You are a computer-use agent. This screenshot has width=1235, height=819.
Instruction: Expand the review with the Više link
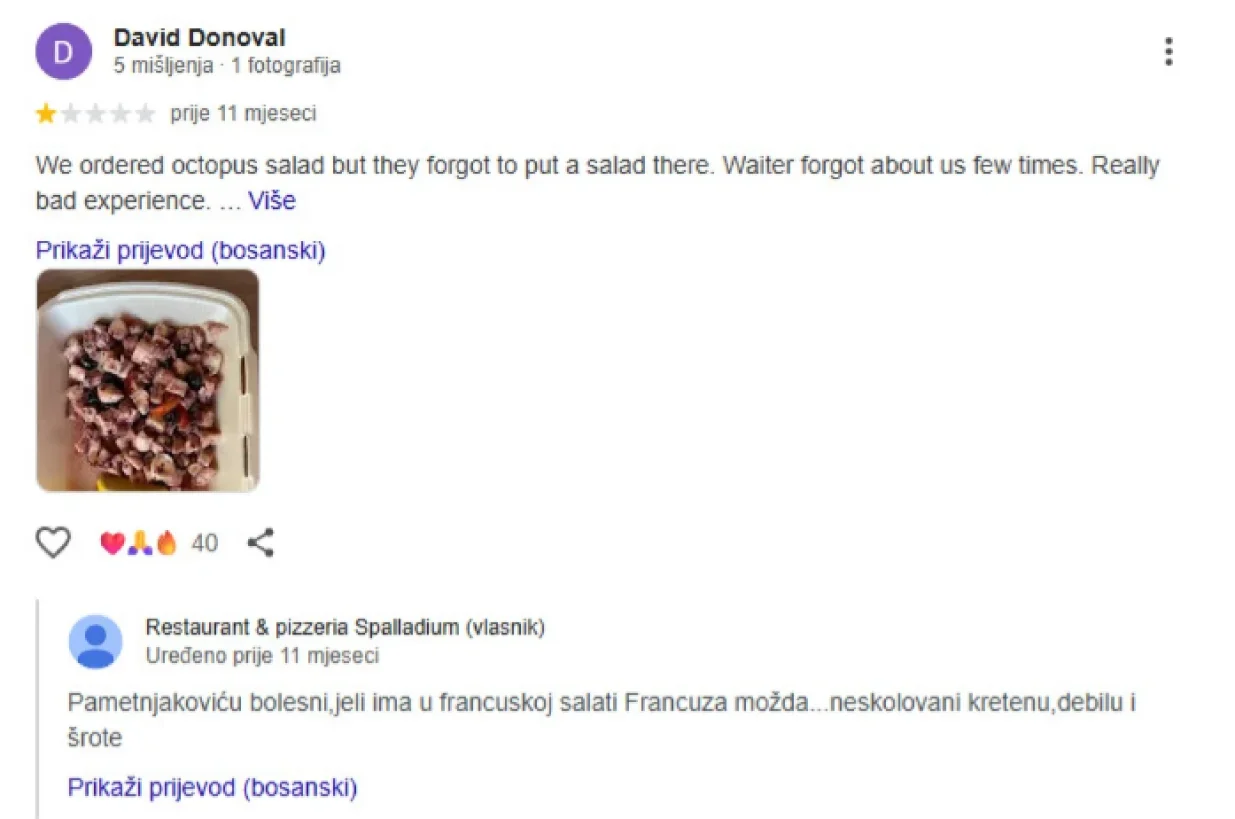click(272, 201)
